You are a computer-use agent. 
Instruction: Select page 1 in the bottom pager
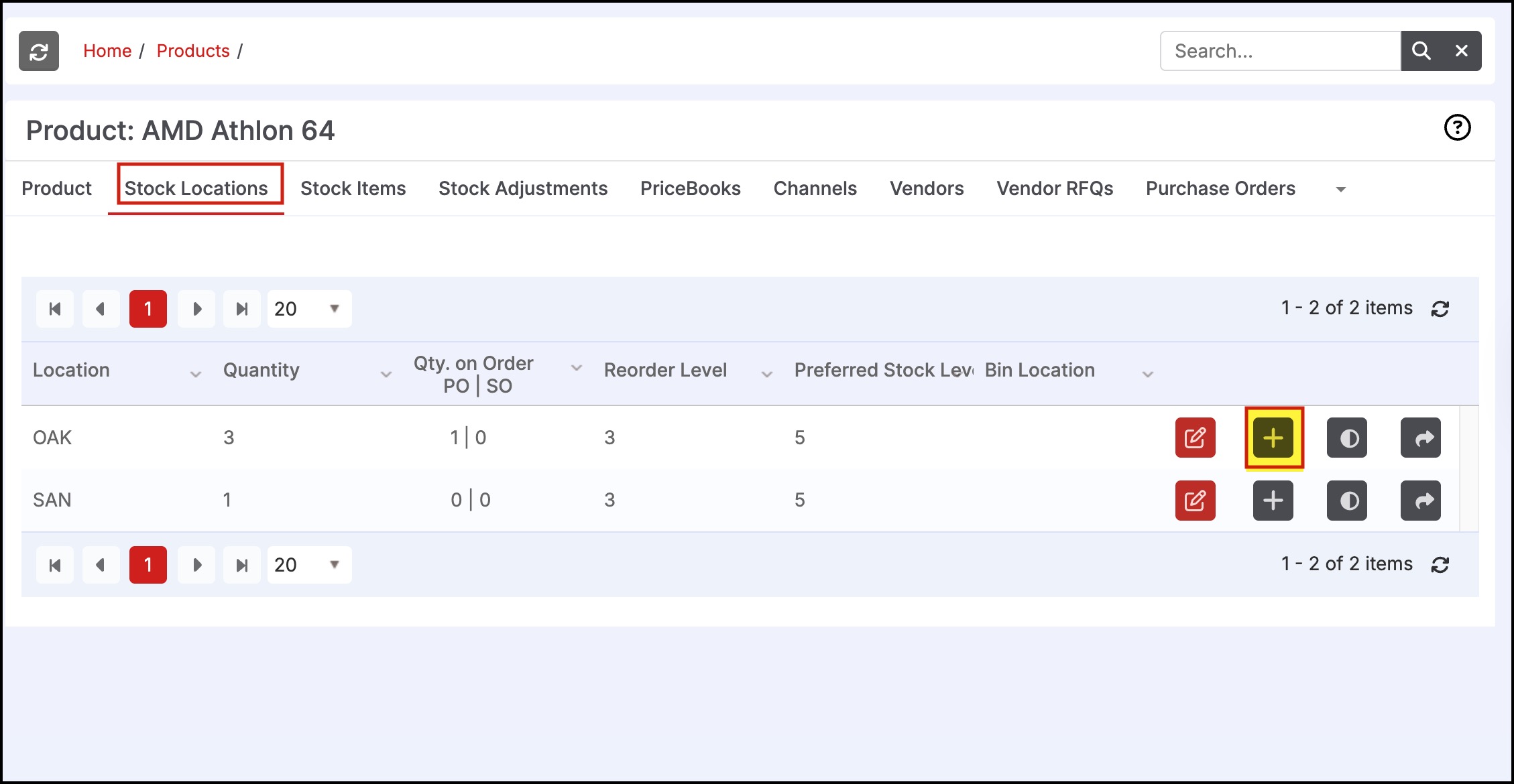pos(148,565)
